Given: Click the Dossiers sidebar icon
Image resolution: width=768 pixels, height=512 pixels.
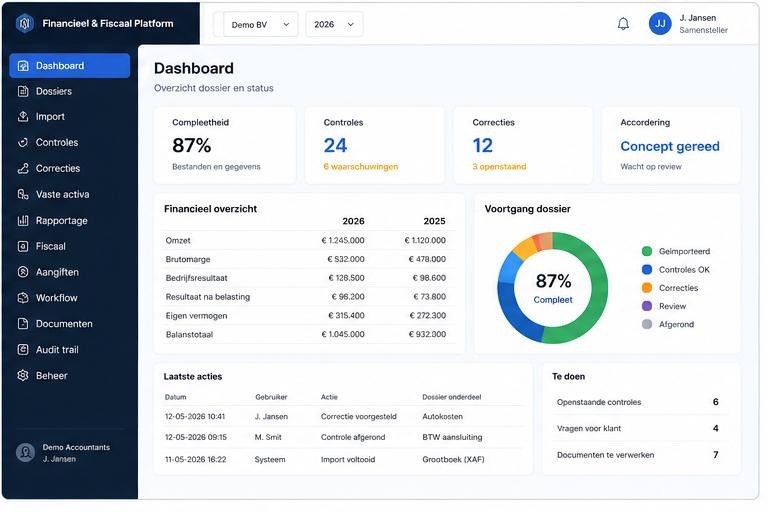Looking at the screenshot, I should tap(23, 91).
